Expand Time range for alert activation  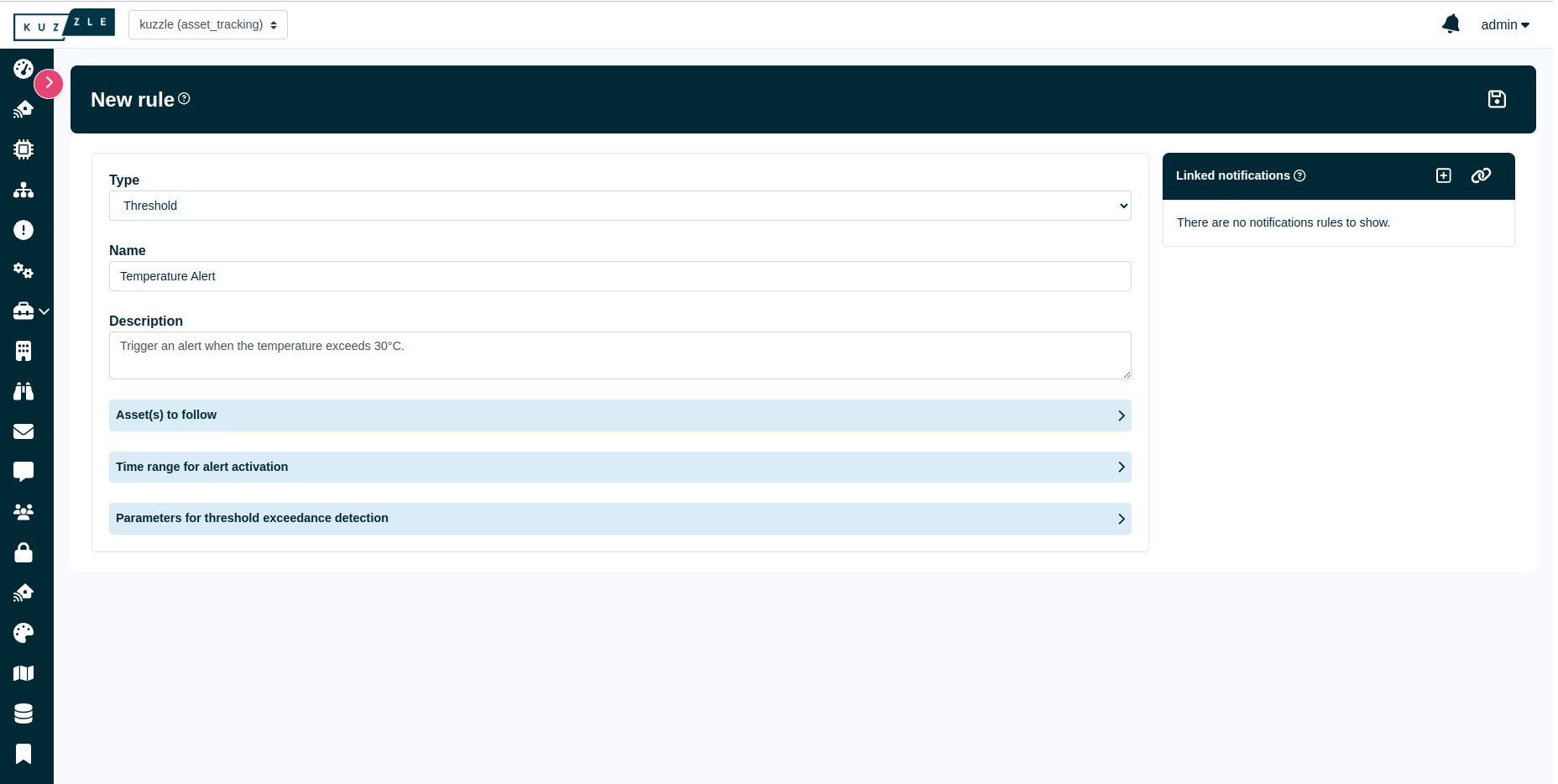[620, 467]
